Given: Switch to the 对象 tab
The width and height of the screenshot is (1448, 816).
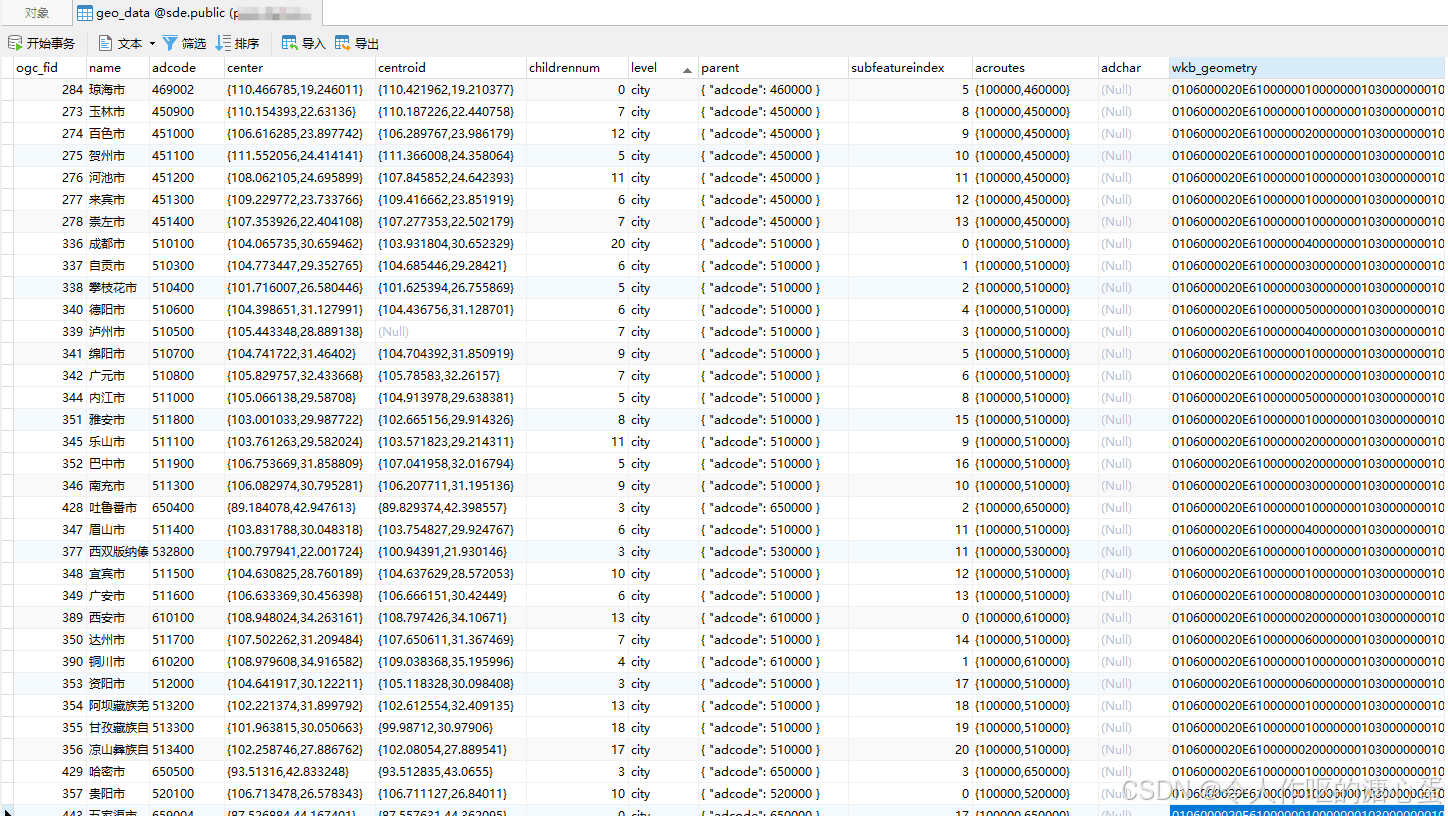Looking at the screenshot, I should click(37, 13).
